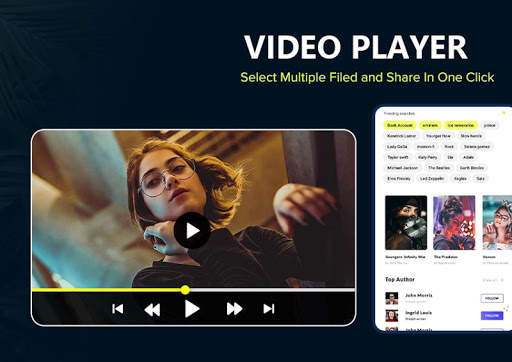Select the 'Adele' search tag
The height and width of the screenshot is (362, 512).
(x=468, y=157)
